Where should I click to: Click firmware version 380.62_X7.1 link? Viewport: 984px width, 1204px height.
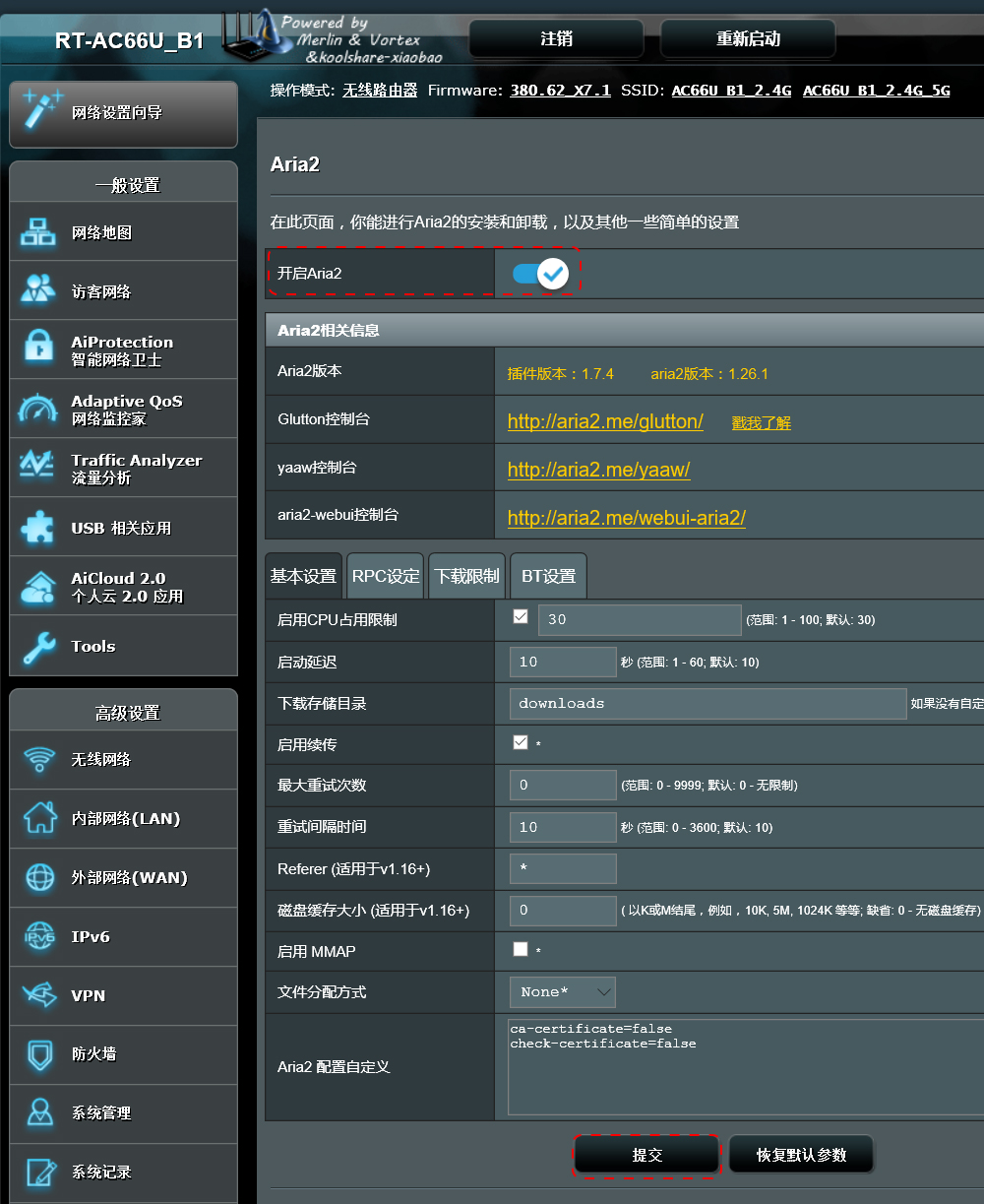560,91
